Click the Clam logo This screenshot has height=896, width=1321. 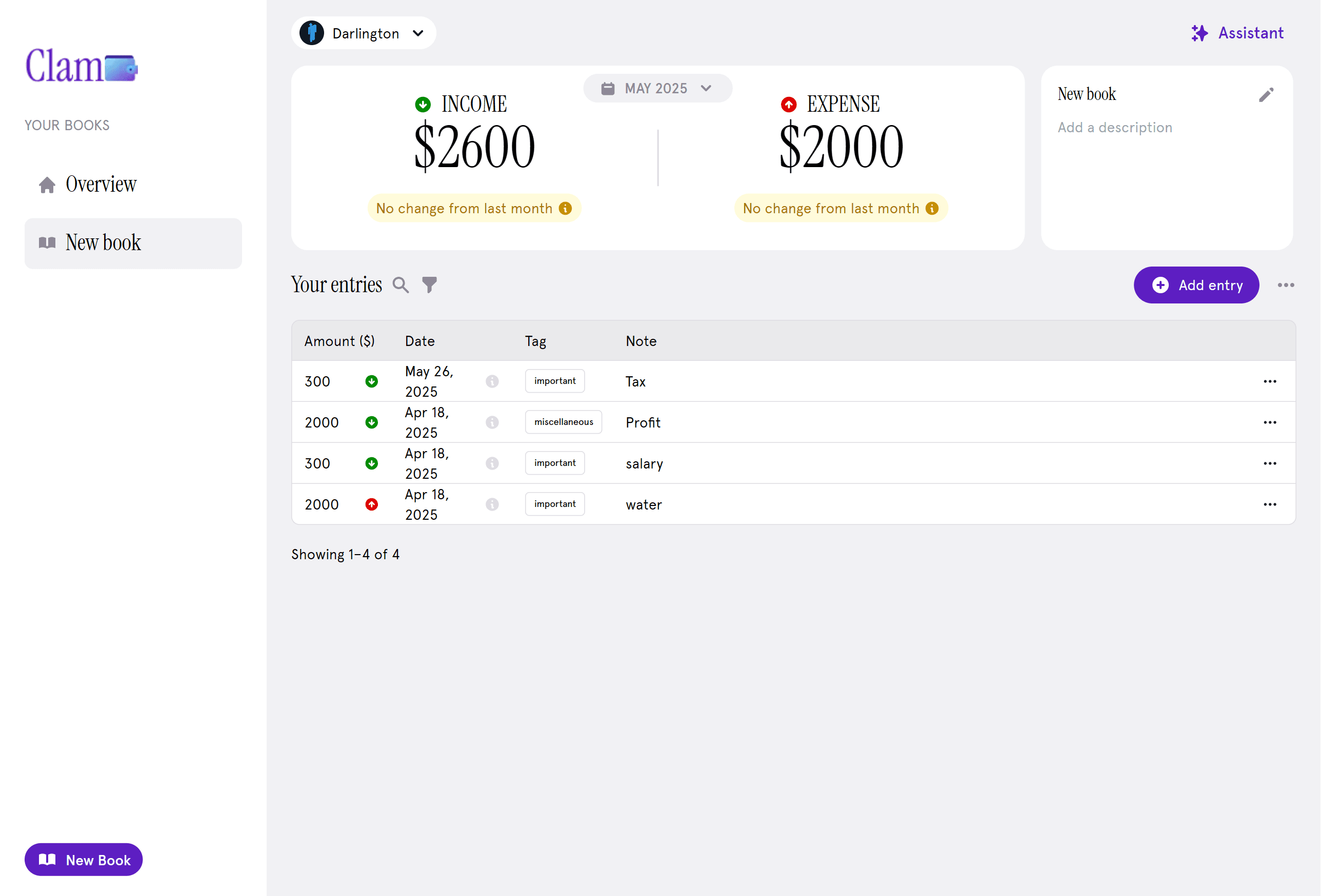tap(82, 67)
